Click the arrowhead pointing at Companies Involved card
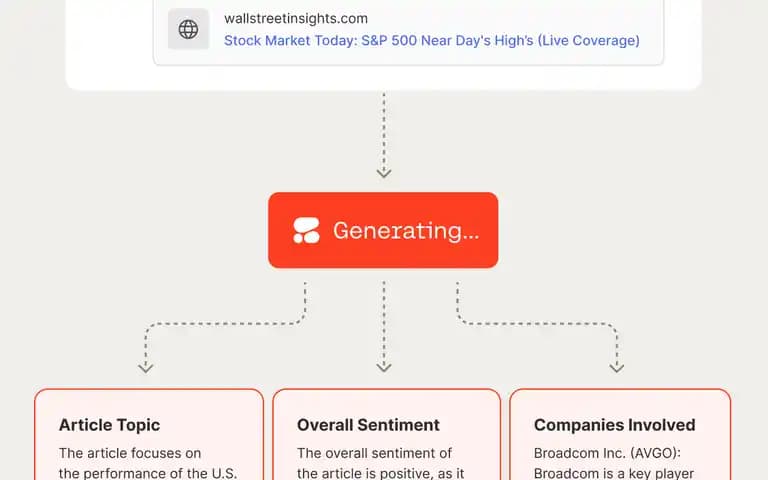This screenshot has width=768, height=480. click(617, 367)
